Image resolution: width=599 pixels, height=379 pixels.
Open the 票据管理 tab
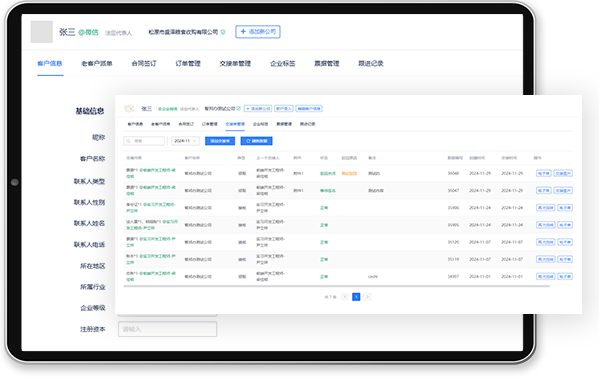327,63
